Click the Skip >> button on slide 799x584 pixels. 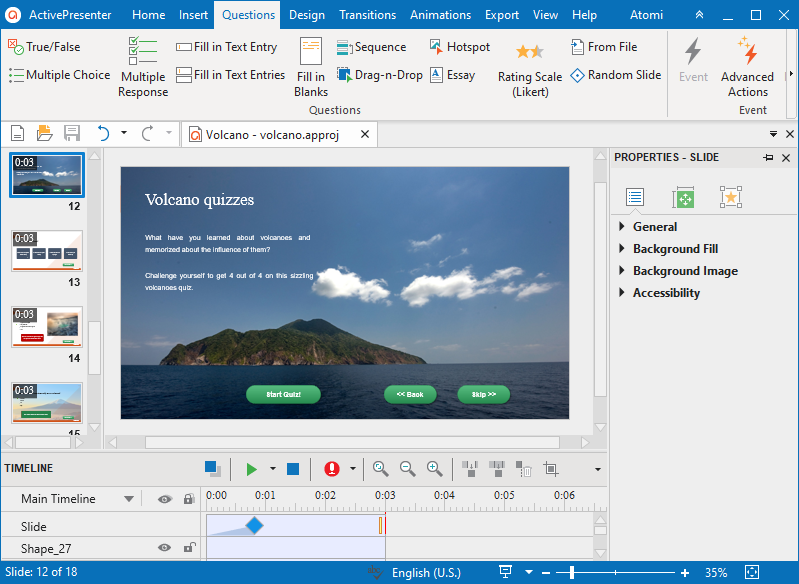pyautogui.click(x=484, y=394)
